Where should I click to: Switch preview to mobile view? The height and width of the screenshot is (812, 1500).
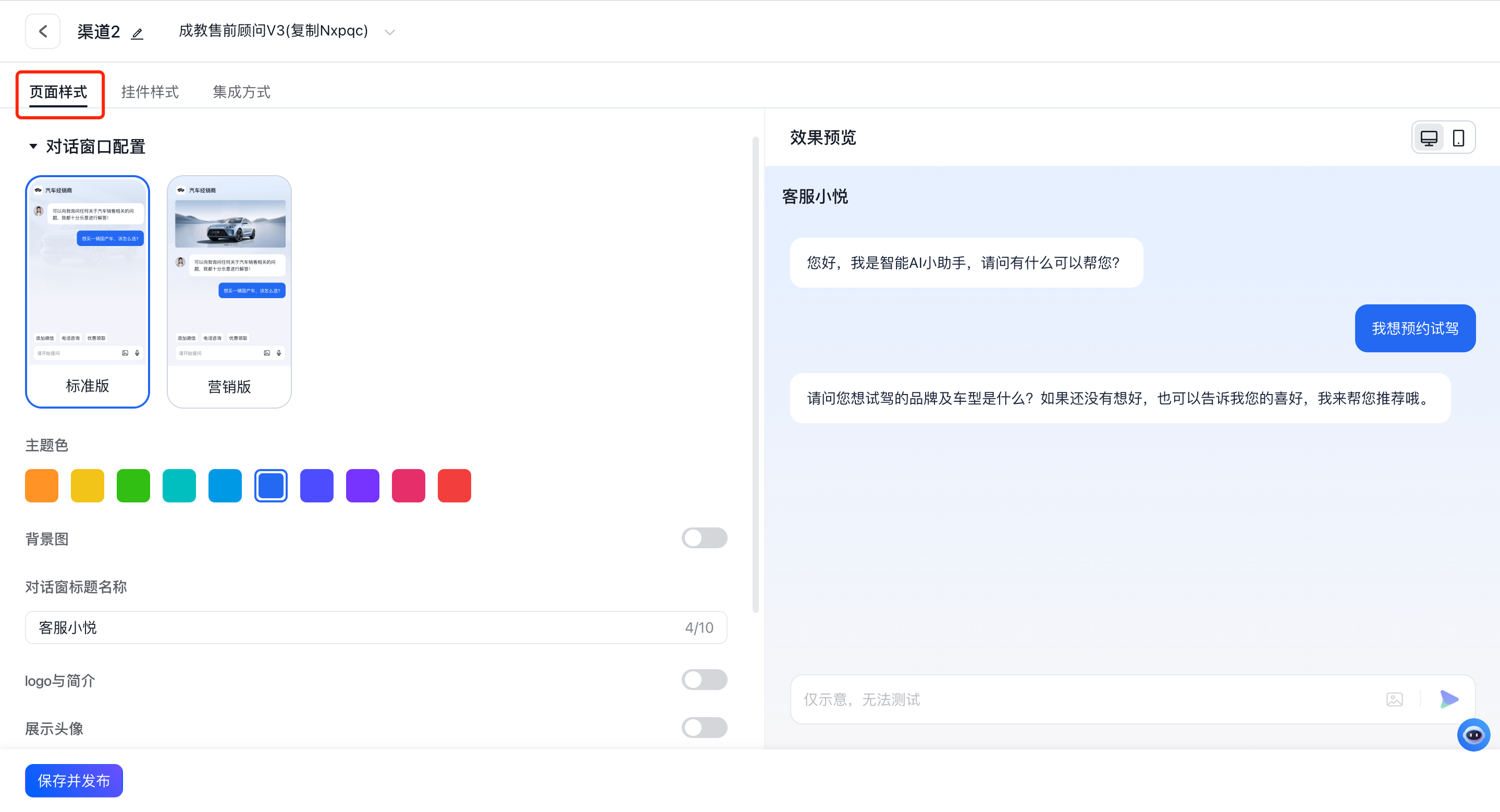(x=1458, y=138)
